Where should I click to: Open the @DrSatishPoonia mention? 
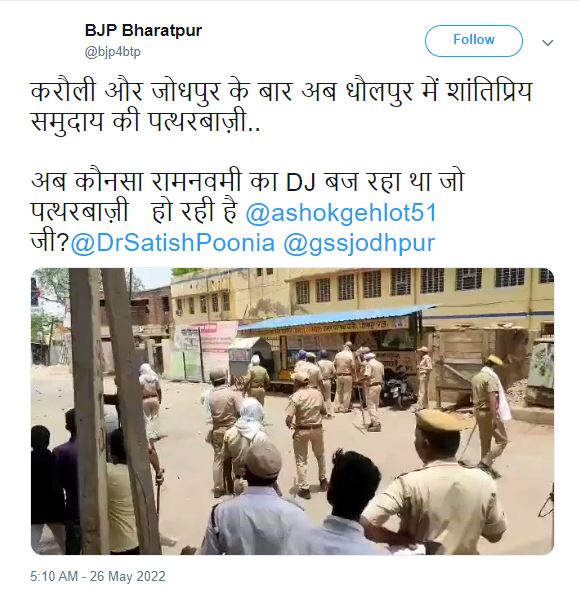pos(173,243)
